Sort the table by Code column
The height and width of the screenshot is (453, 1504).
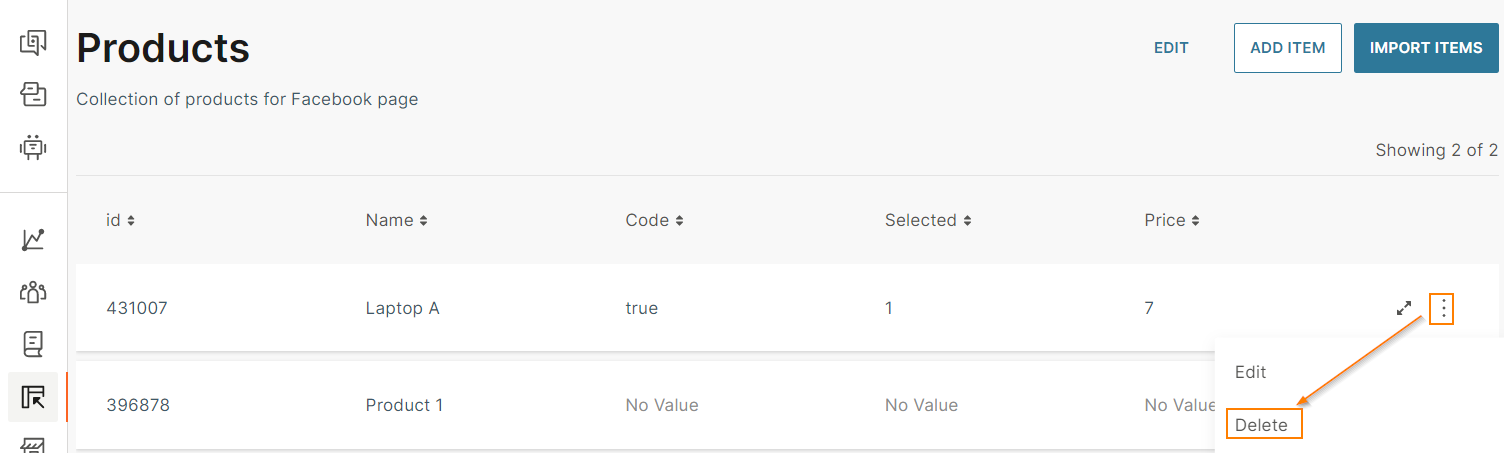[x=654, y=220]
